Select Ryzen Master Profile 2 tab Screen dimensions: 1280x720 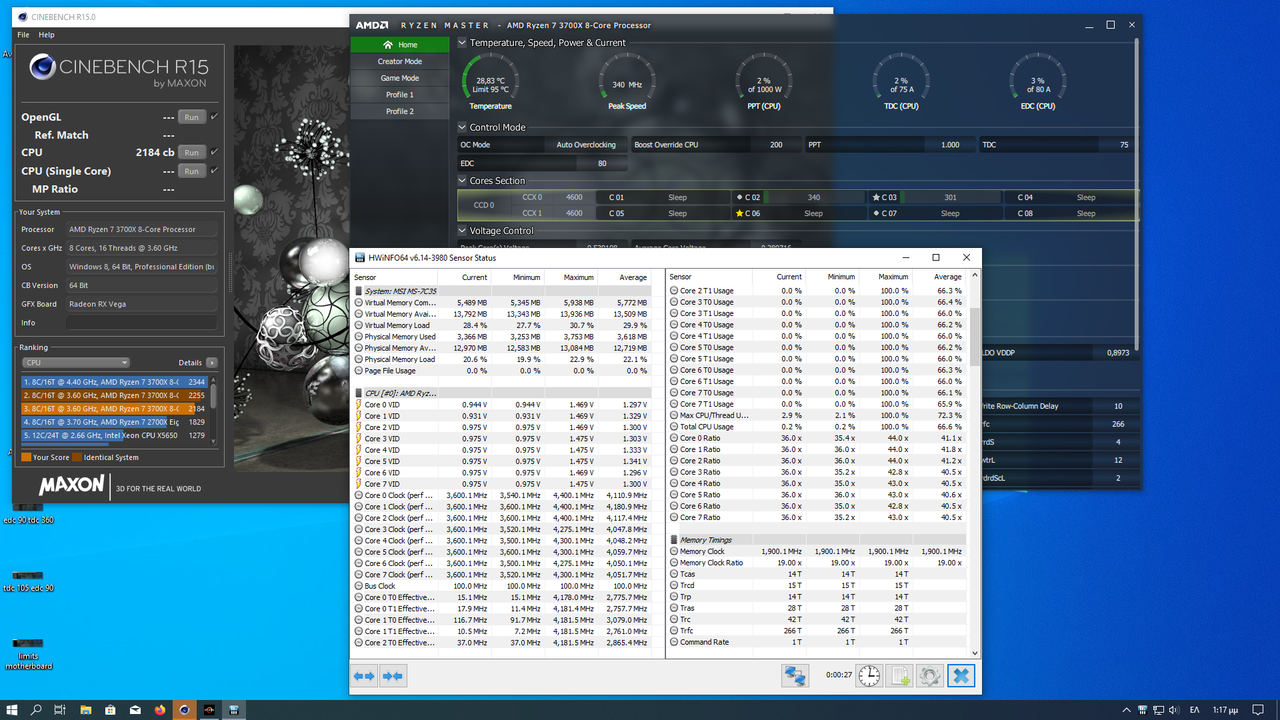(400, 111)
